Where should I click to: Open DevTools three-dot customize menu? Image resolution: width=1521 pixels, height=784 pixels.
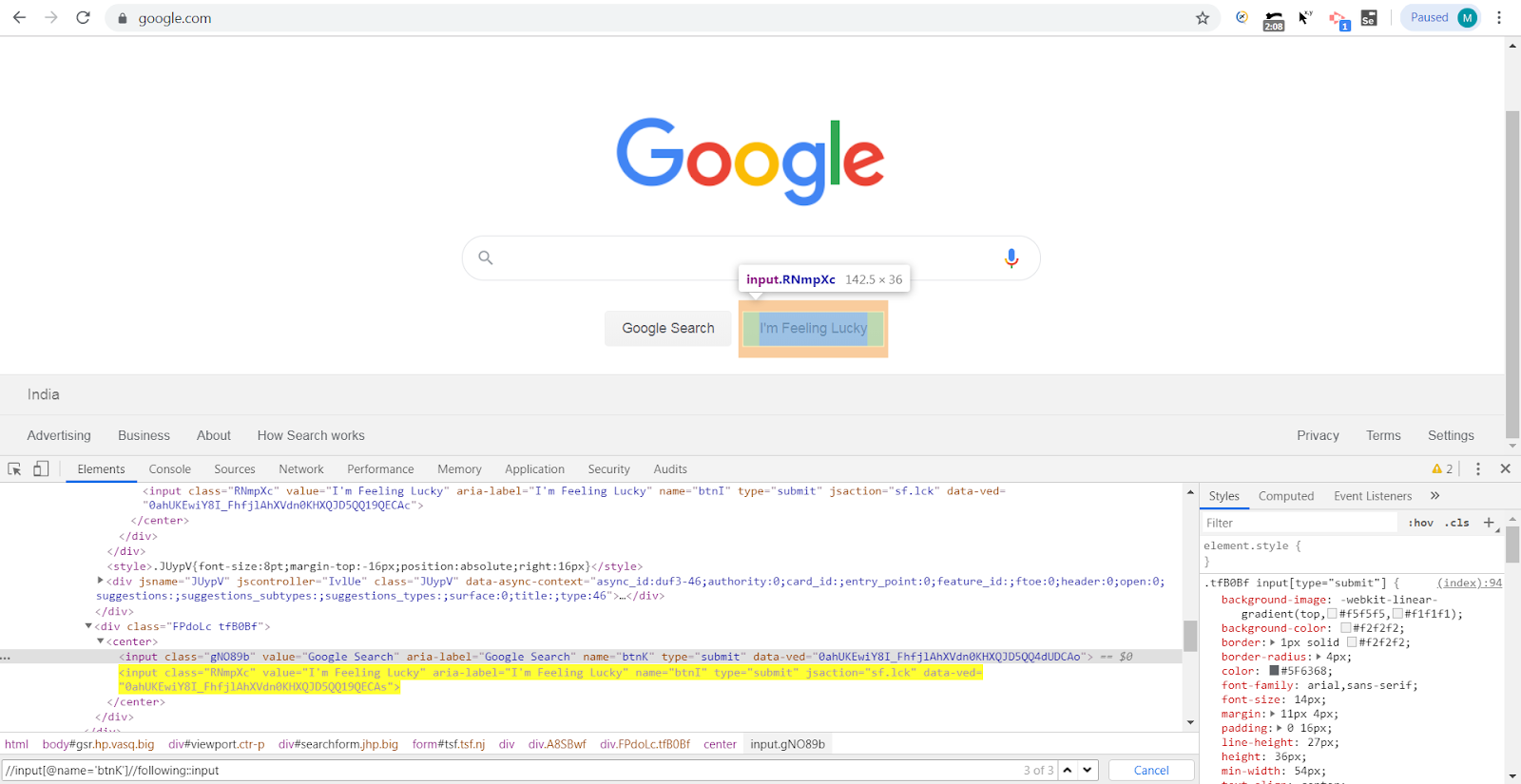[x=1477, y=468]
